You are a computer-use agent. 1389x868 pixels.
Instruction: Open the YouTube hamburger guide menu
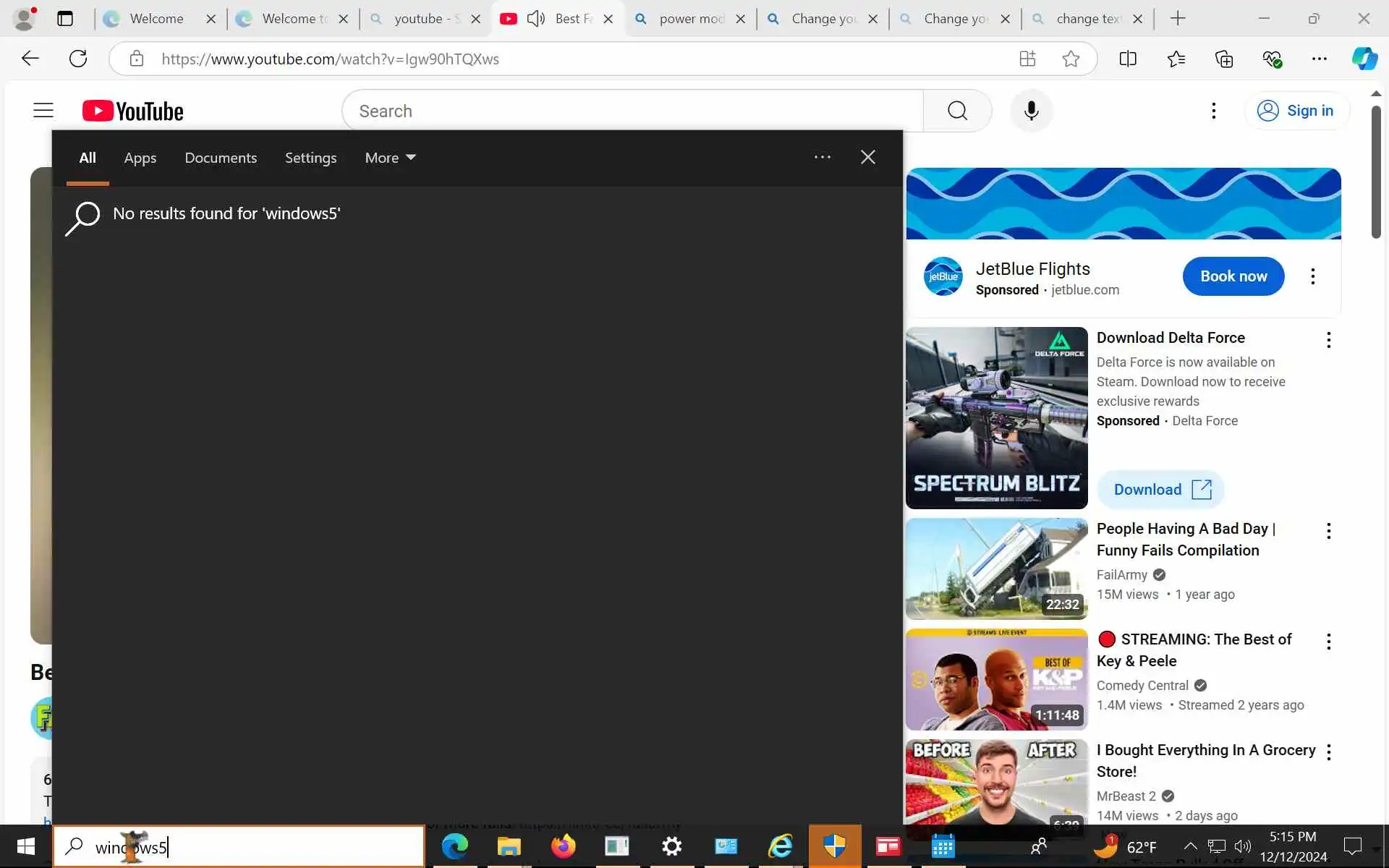click(x=43, y=111)
